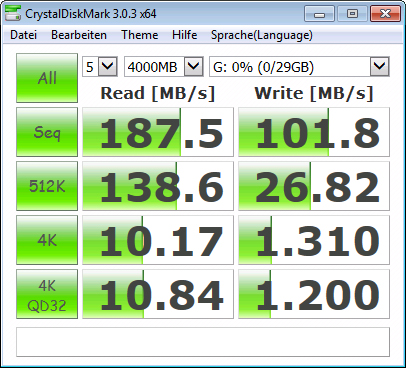Click the CrystalDiskMark icon in title bar
The width and height of the screenshot is (406, 368).
click(13, 14)
